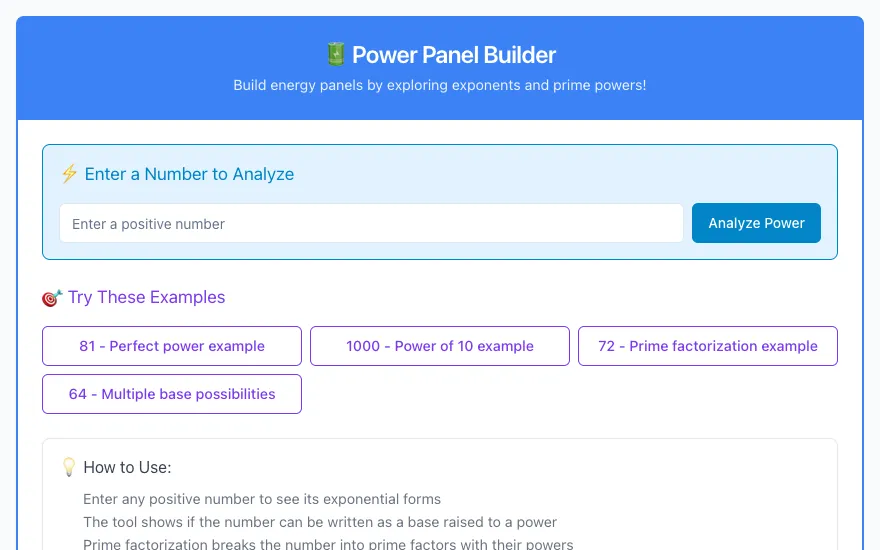Click the light bulb icon
The width and height of the screenshot is (880, 550).
[x=68, y=467]
